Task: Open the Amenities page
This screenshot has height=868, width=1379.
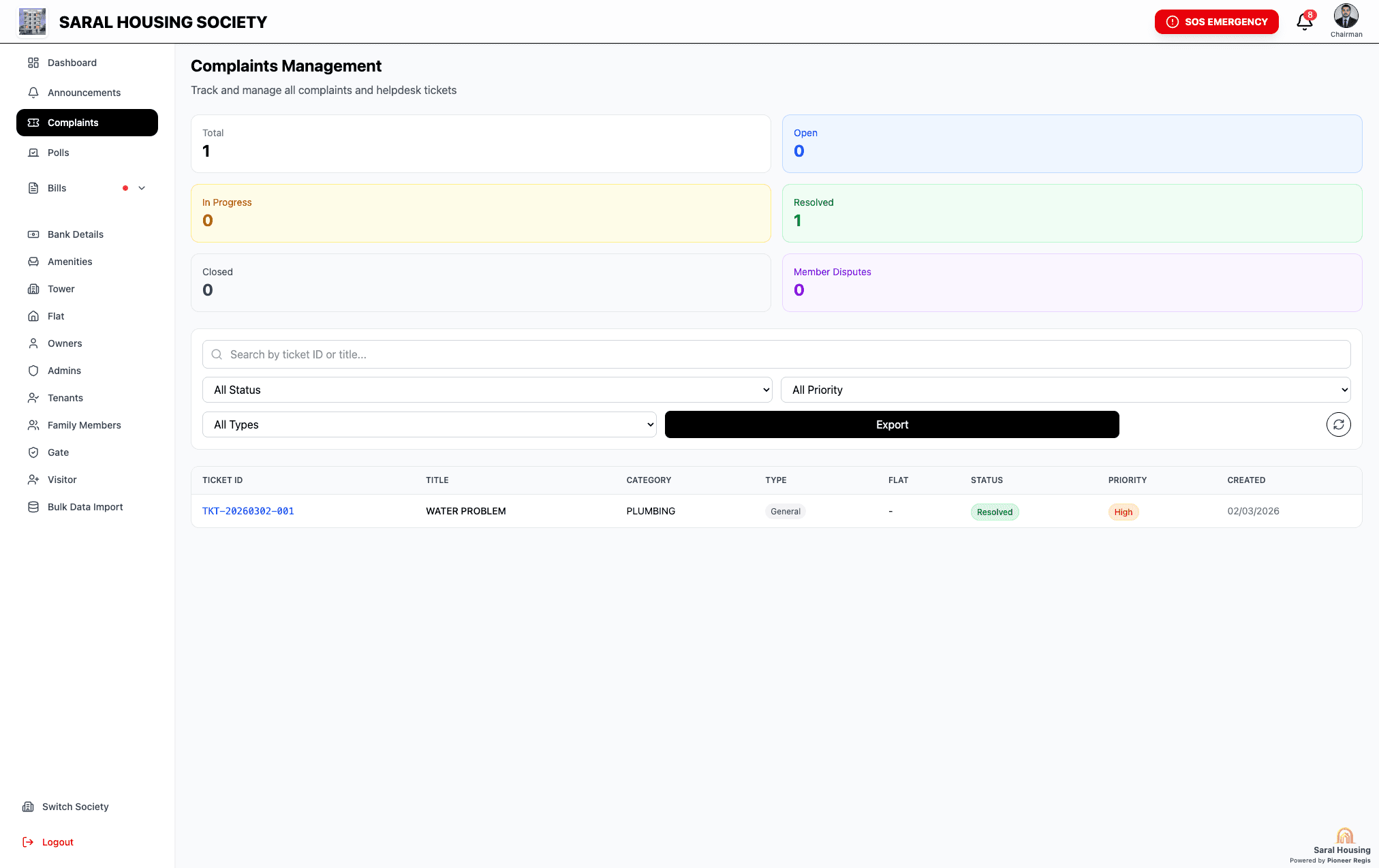Action: (69, 262)
